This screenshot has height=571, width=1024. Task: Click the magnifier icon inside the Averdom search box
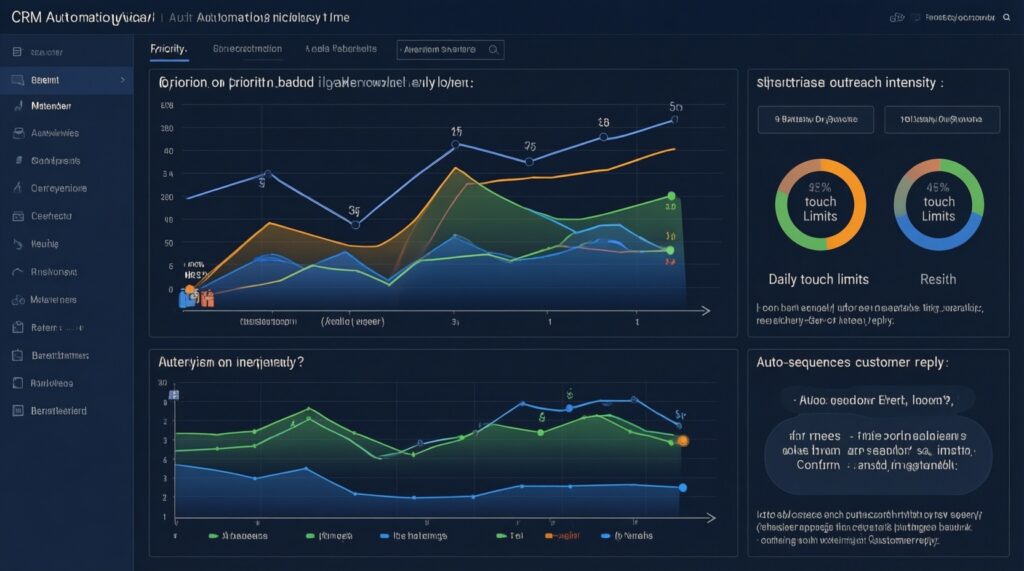(x=493, y=49)
